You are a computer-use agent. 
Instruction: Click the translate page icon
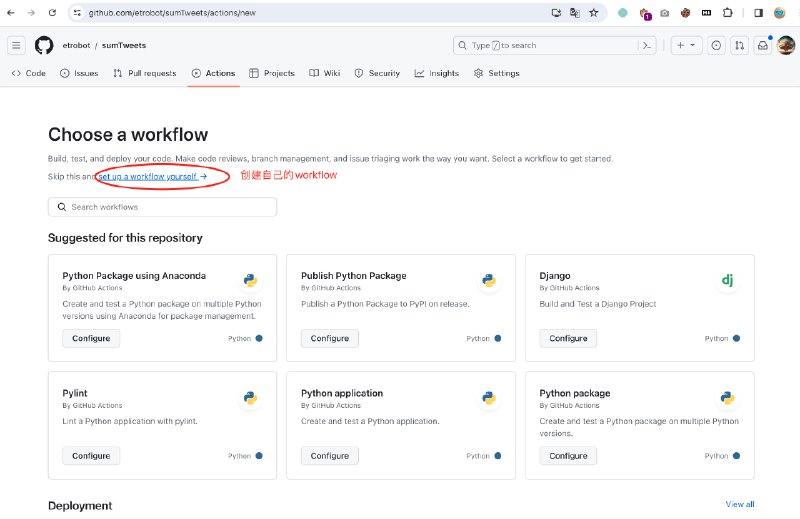(575, 13)
